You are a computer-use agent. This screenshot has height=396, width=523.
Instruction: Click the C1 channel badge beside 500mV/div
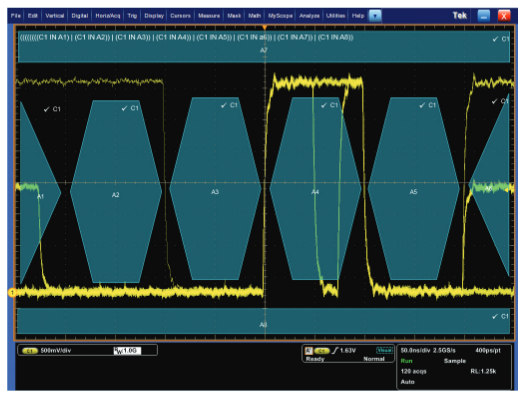[x=30, y=351]
